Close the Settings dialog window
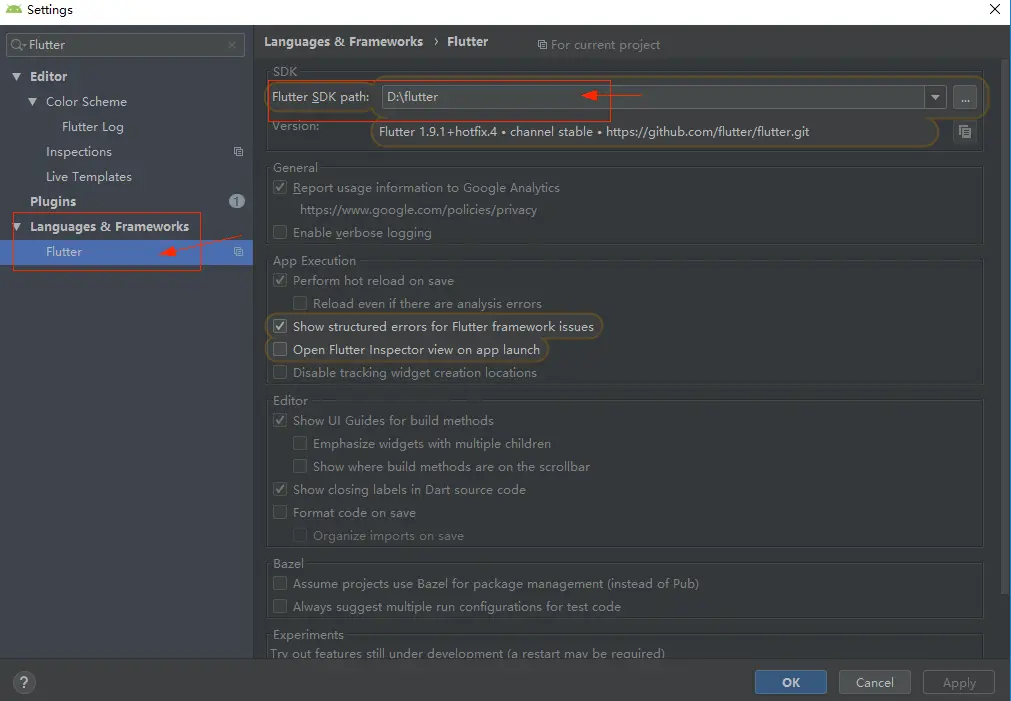The height and width of the screenshot is (701, 1011). click(994, 9)
